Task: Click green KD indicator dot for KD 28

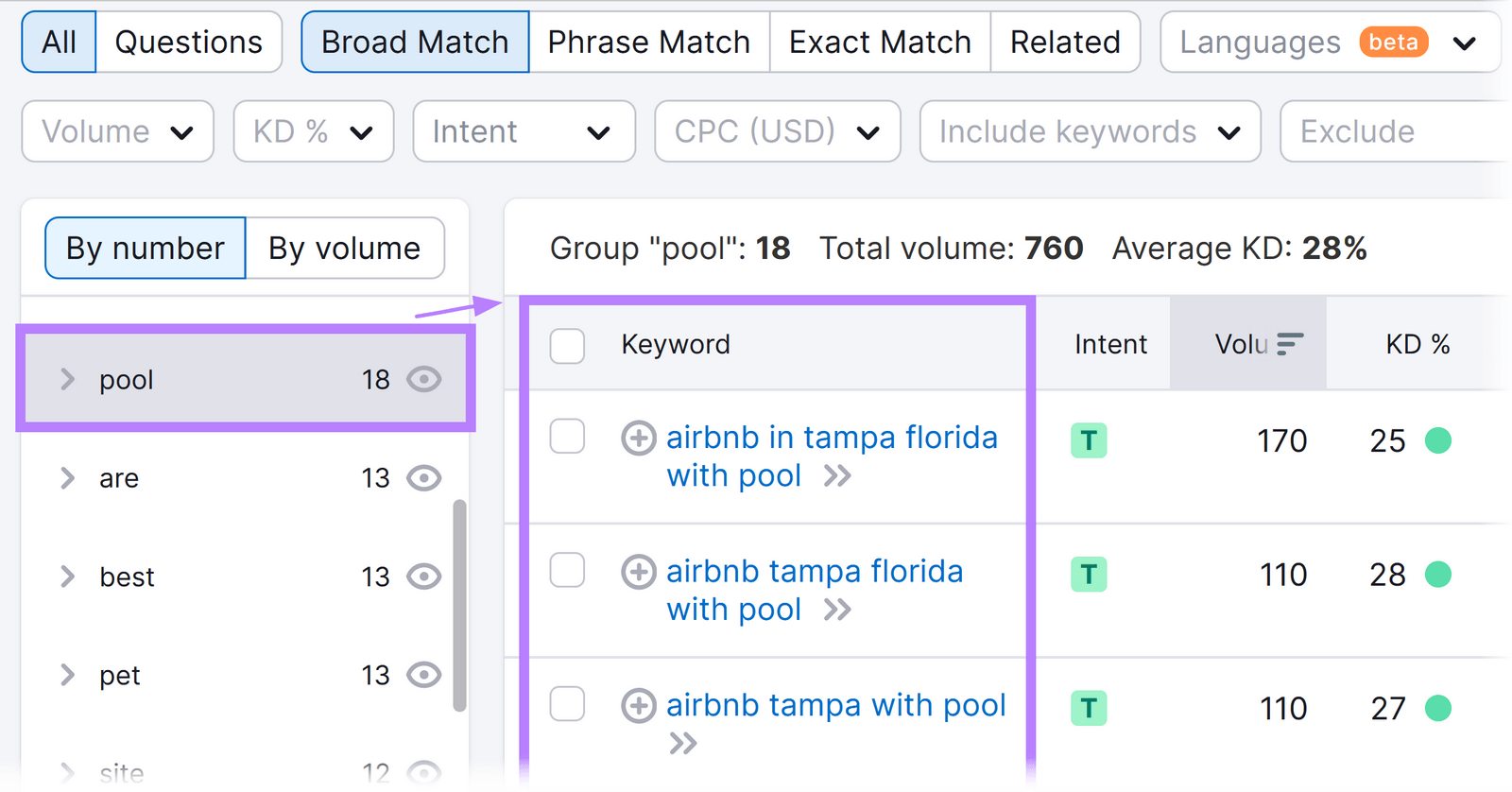Action: point(1438,575)
